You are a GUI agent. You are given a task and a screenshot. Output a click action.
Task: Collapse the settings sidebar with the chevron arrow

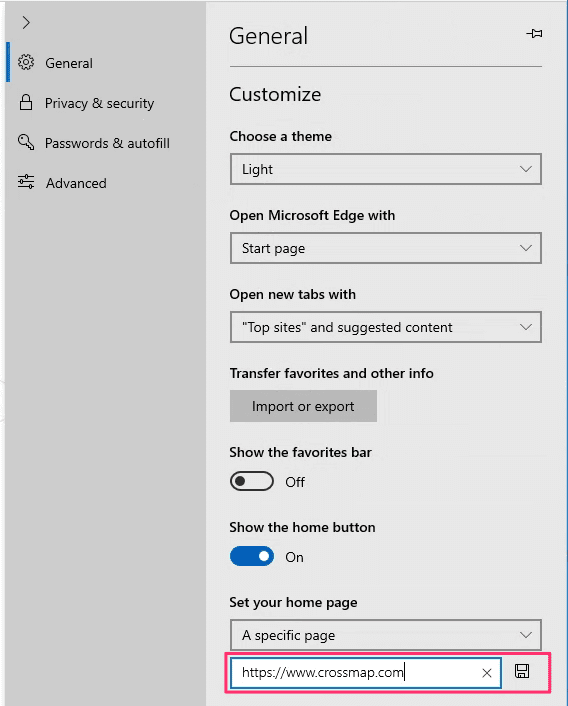[26, 23]
